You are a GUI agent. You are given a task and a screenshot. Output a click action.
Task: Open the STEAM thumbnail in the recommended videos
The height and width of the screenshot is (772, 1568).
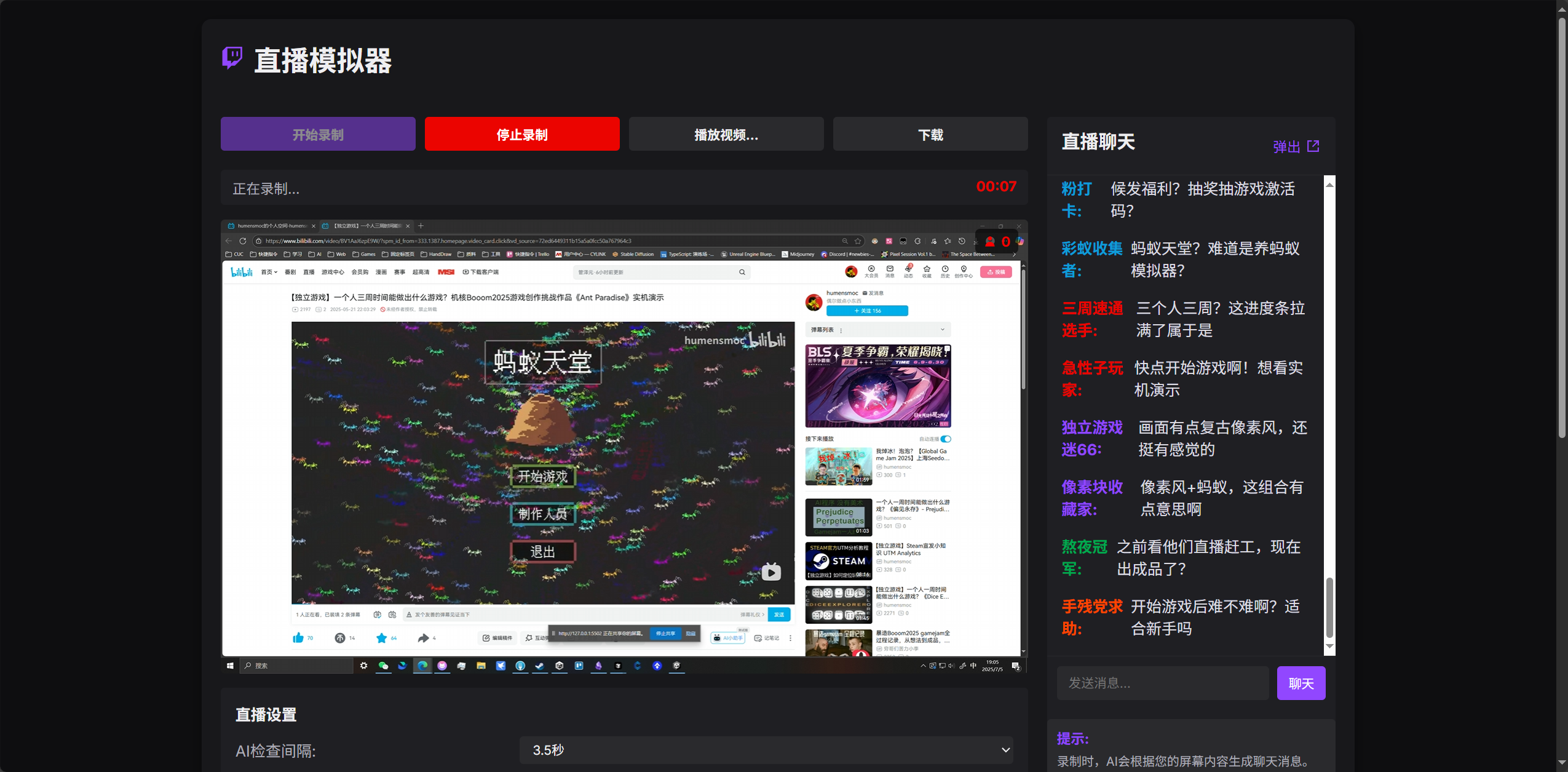click(839, 560)
